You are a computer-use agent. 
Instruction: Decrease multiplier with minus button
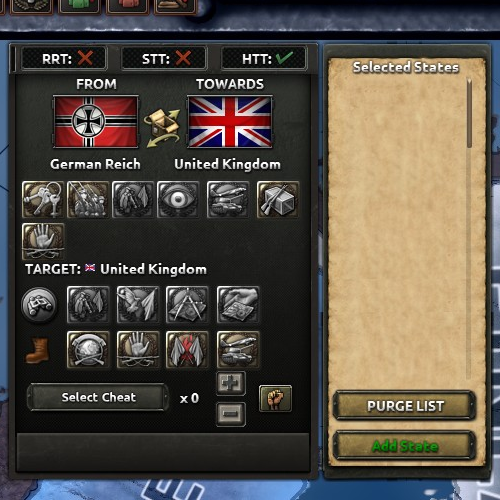[x=231, y=414]
